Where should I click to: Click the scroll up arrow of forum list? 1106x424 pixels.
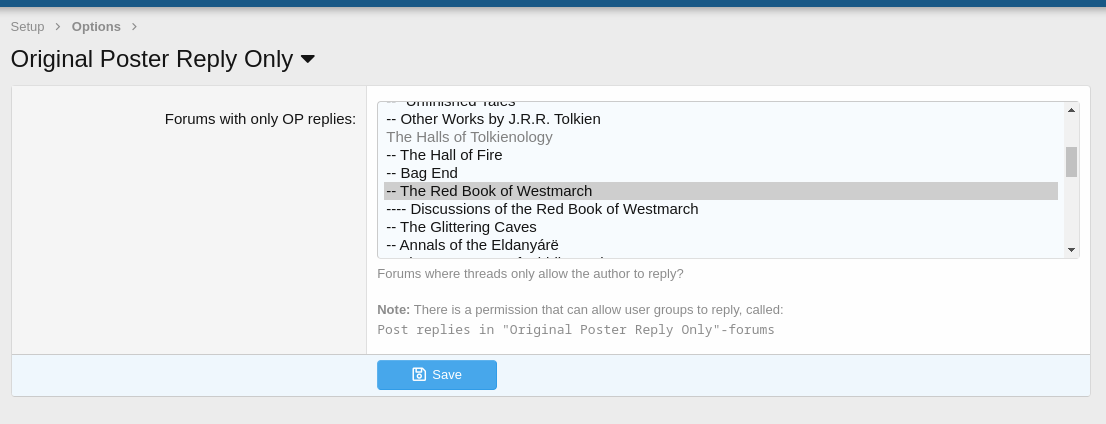click(1071, 110)
